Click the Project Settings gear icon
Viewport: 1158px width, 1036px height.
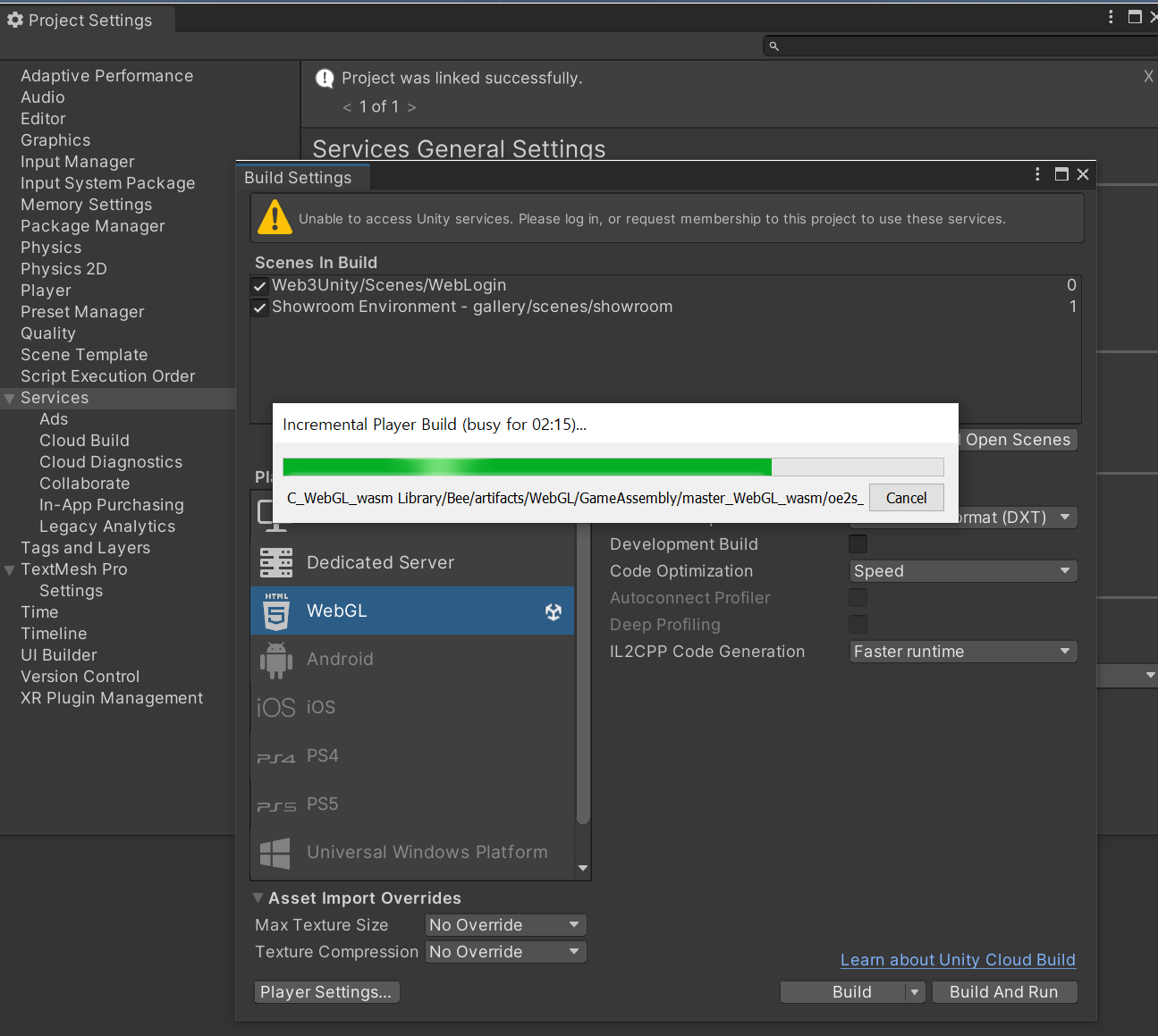pyautogui.click(x=15, y=20)
